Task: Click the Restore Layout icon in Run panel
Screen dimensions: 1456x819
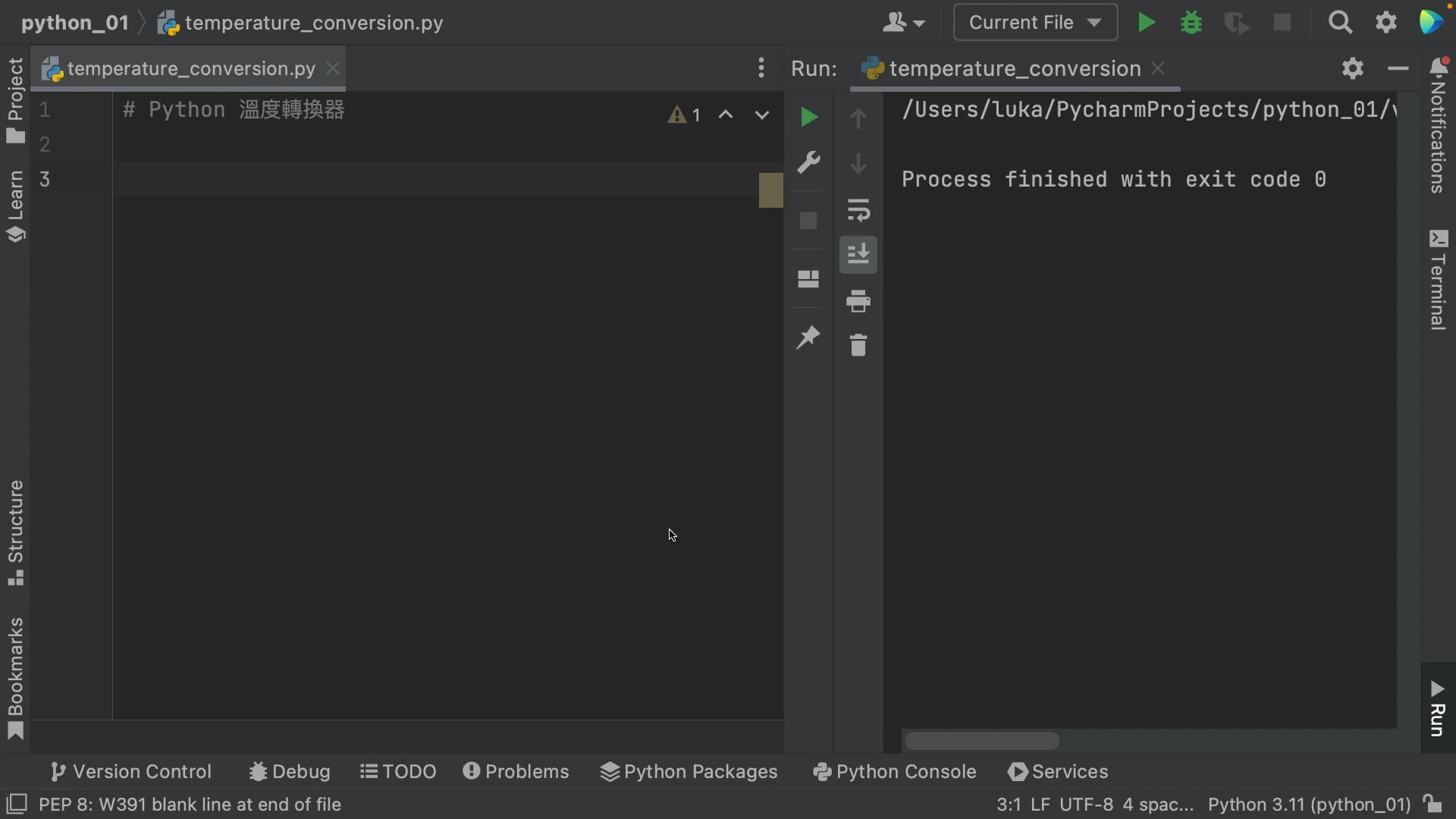Action: coord(808,279)
